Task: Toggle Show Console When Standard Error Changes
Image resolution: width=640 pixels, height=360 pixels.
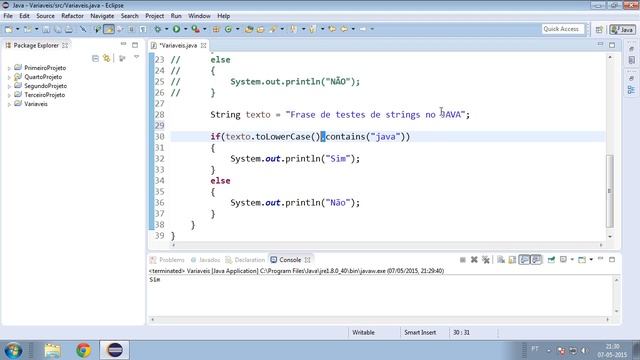Action: click(x=536, y=260)
